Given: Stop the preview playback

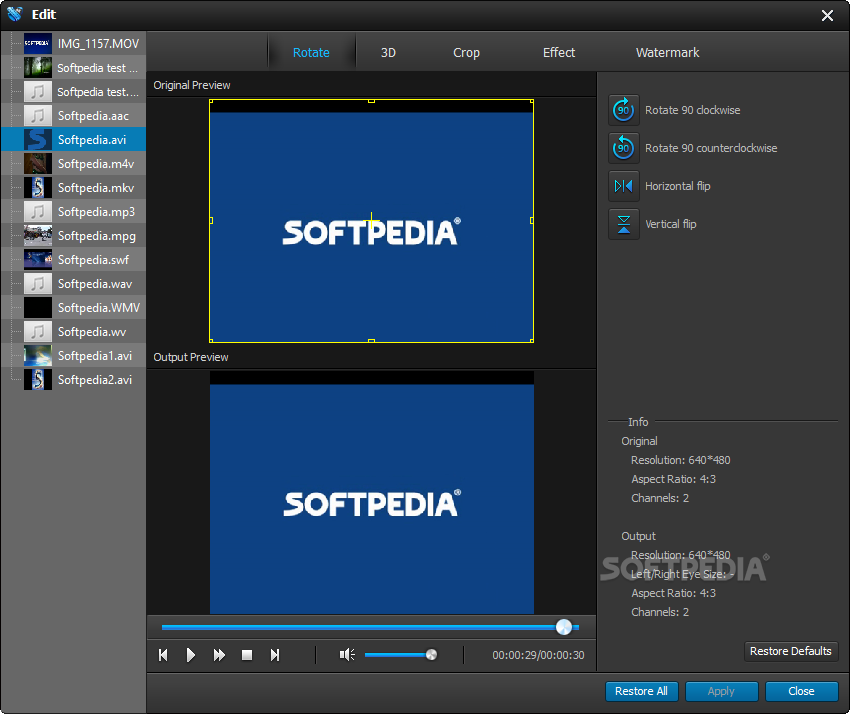Looking at the screenshot, I should (x=247, y=655).
